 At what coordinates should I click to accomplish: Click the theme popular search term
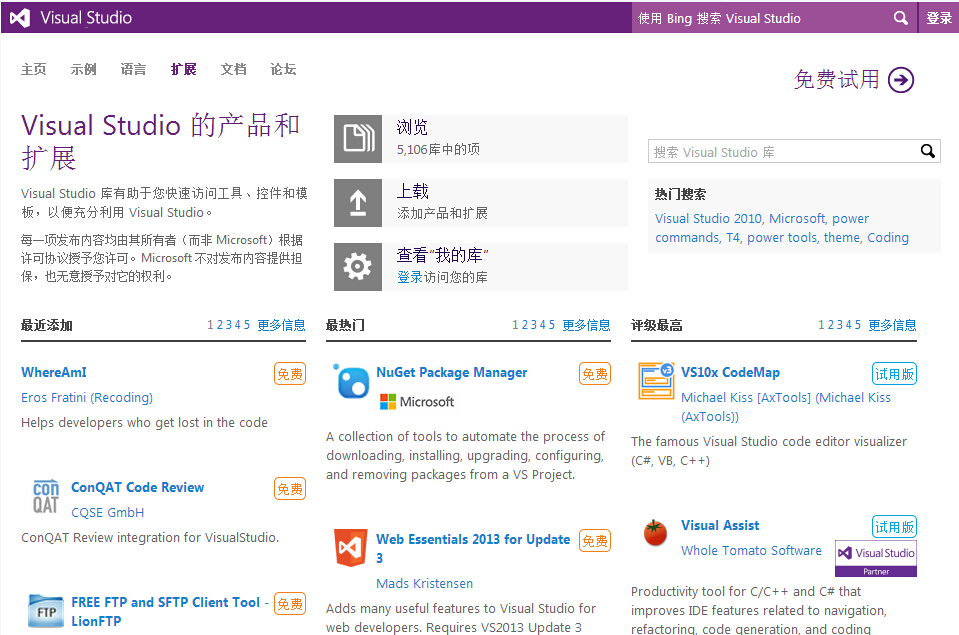[842, 237]
